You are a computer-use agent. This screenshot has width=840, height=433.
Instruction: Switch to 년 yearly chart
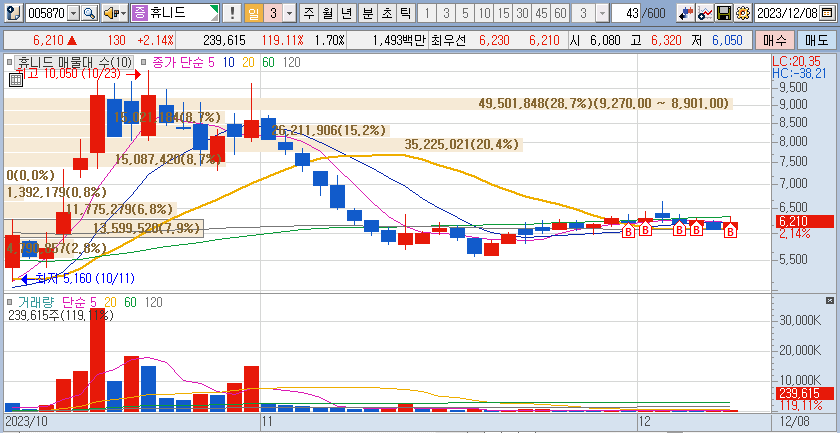[348, 13]
